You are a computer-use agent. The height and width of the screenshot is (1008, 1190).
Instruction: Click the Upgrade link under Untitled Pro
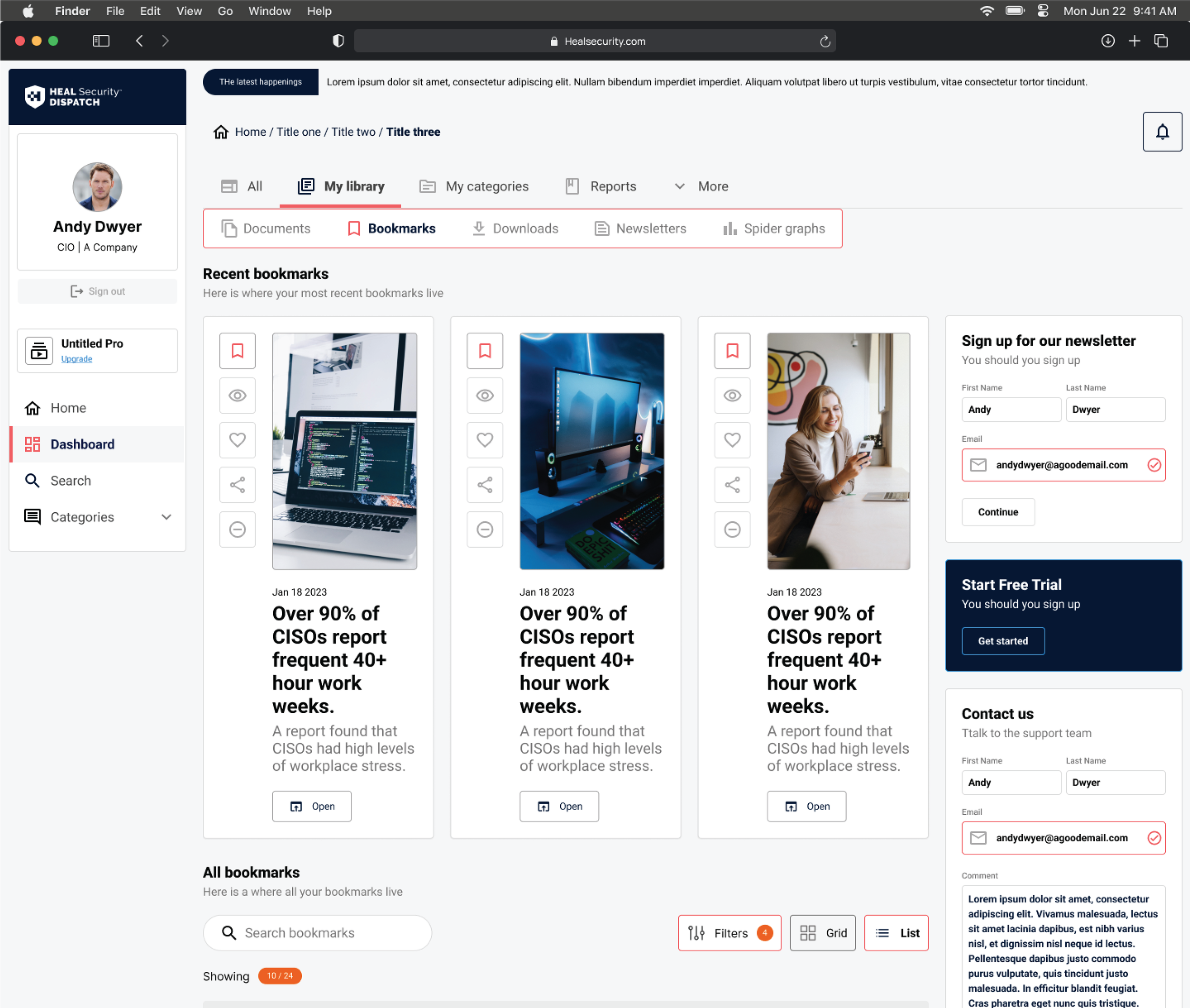coord(77,359)
